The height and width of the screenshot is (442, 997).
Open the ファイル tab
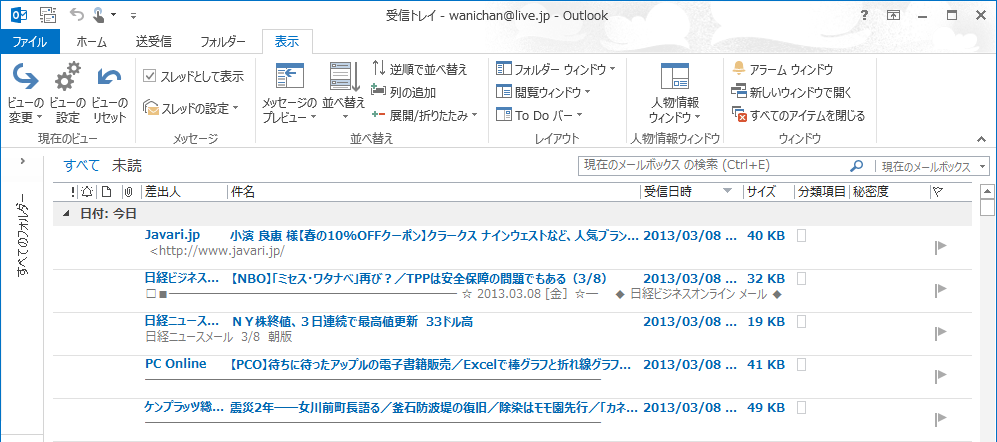pyautogui.click(x=30, y=42)
